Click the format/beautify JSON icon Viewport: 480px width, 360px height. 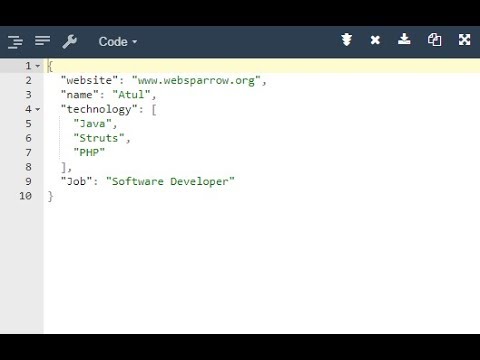coord(15,42)
